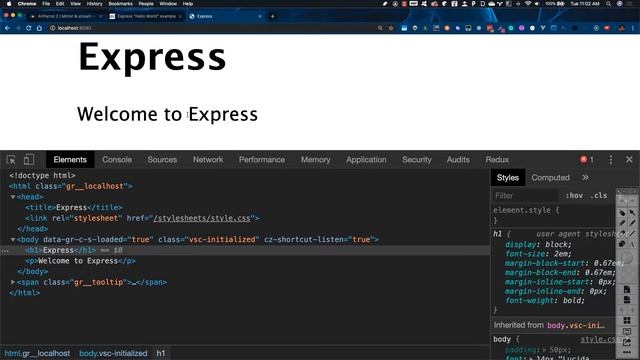Collapse the body element in the DOM tree
The width and height of the screenshot is (640, 360).
[13, 240]
